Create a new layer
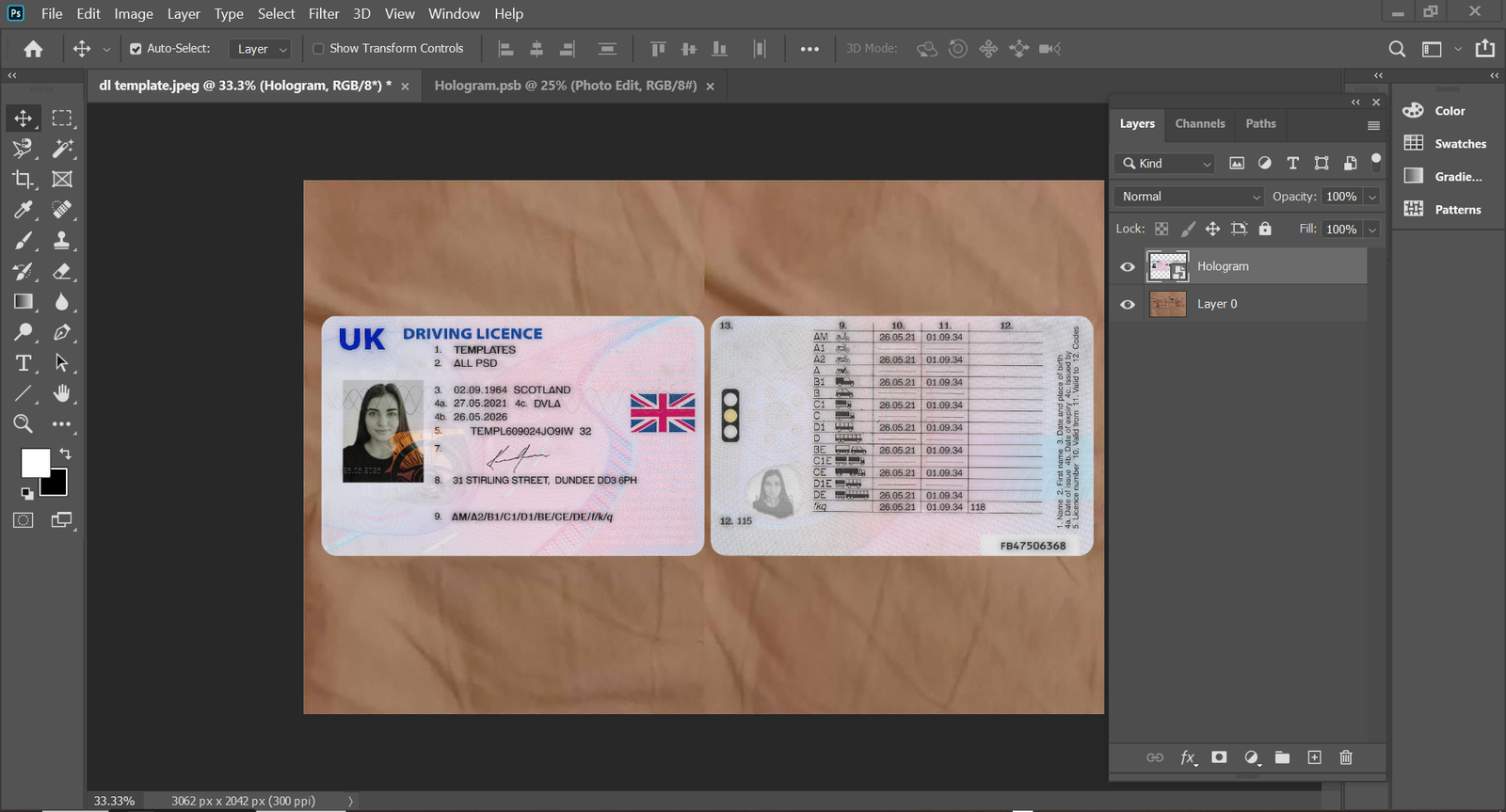 [x=1315, y=757]
